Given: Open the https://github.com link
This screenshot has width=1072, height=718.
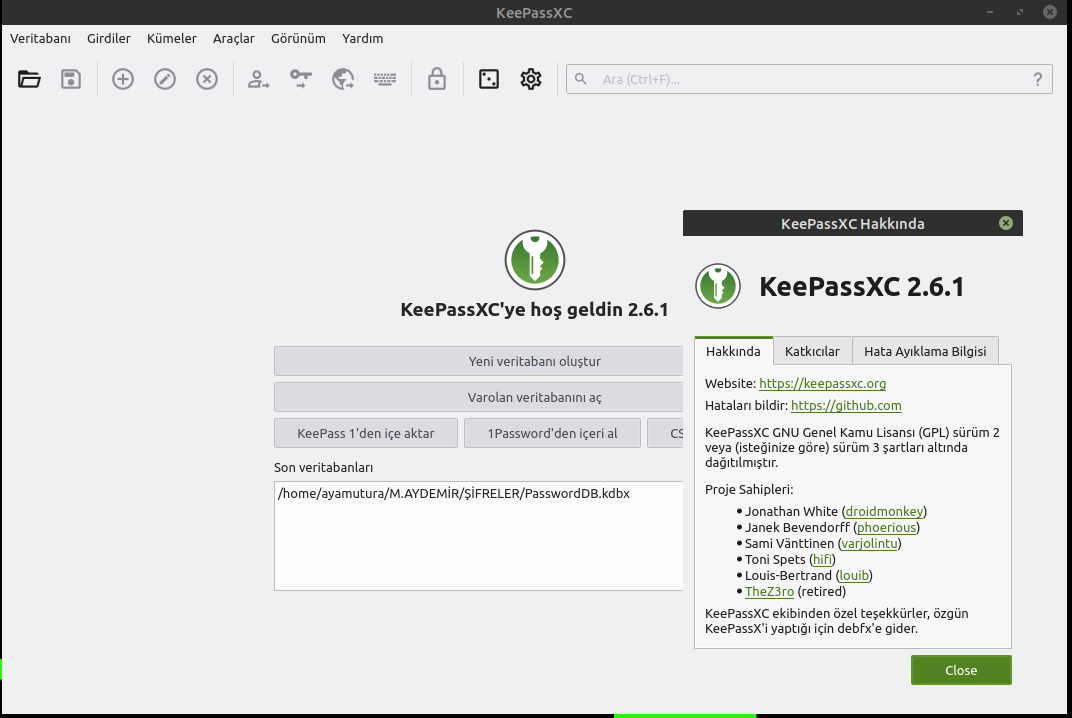Looking at the screenshot, I should (x=846, y=405).
